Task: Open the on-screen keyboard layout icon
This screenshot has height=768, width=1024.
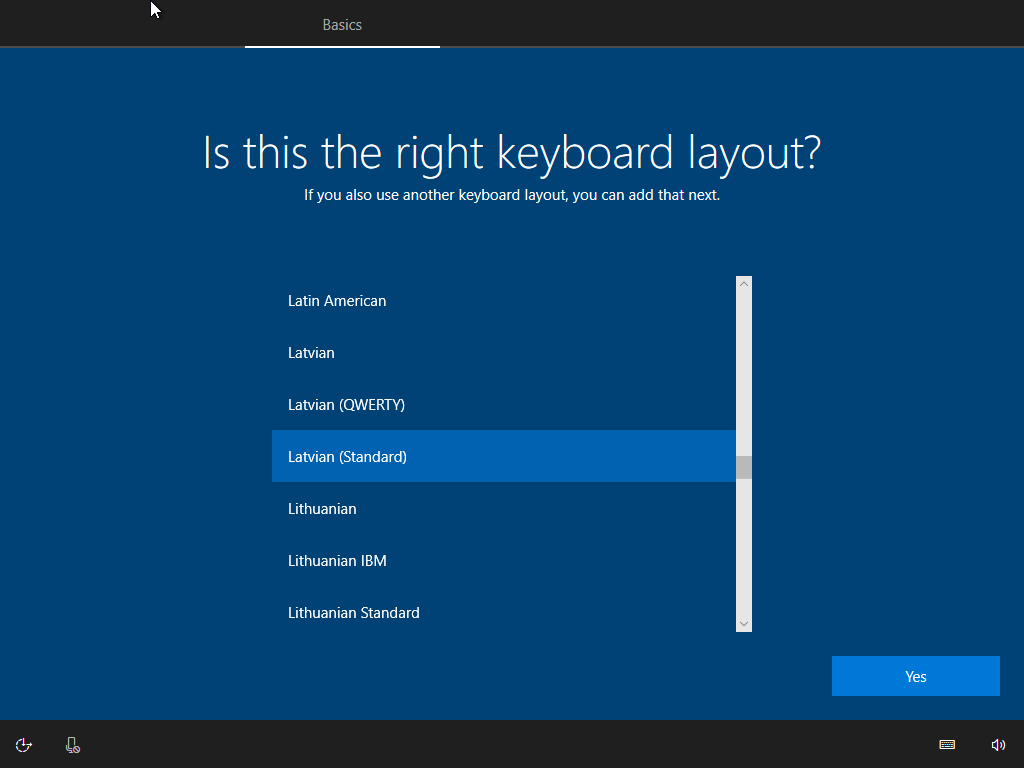Action: (947, 745)
